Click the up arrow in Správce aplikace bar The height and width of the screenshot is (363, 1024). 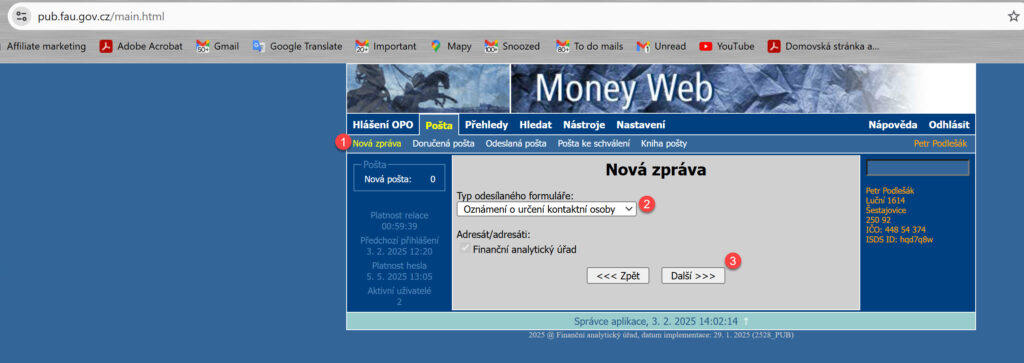coord(746,321)
